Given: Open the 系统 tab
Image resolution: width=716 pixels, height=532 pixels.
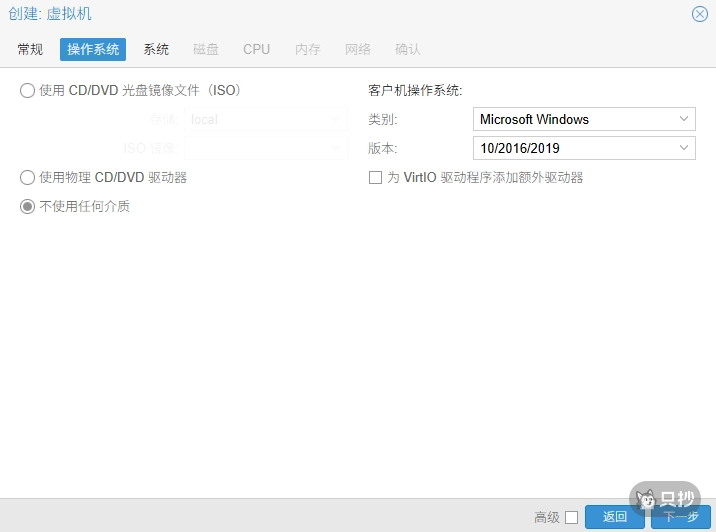Looking at the screenshot, I should pos(156,49).
